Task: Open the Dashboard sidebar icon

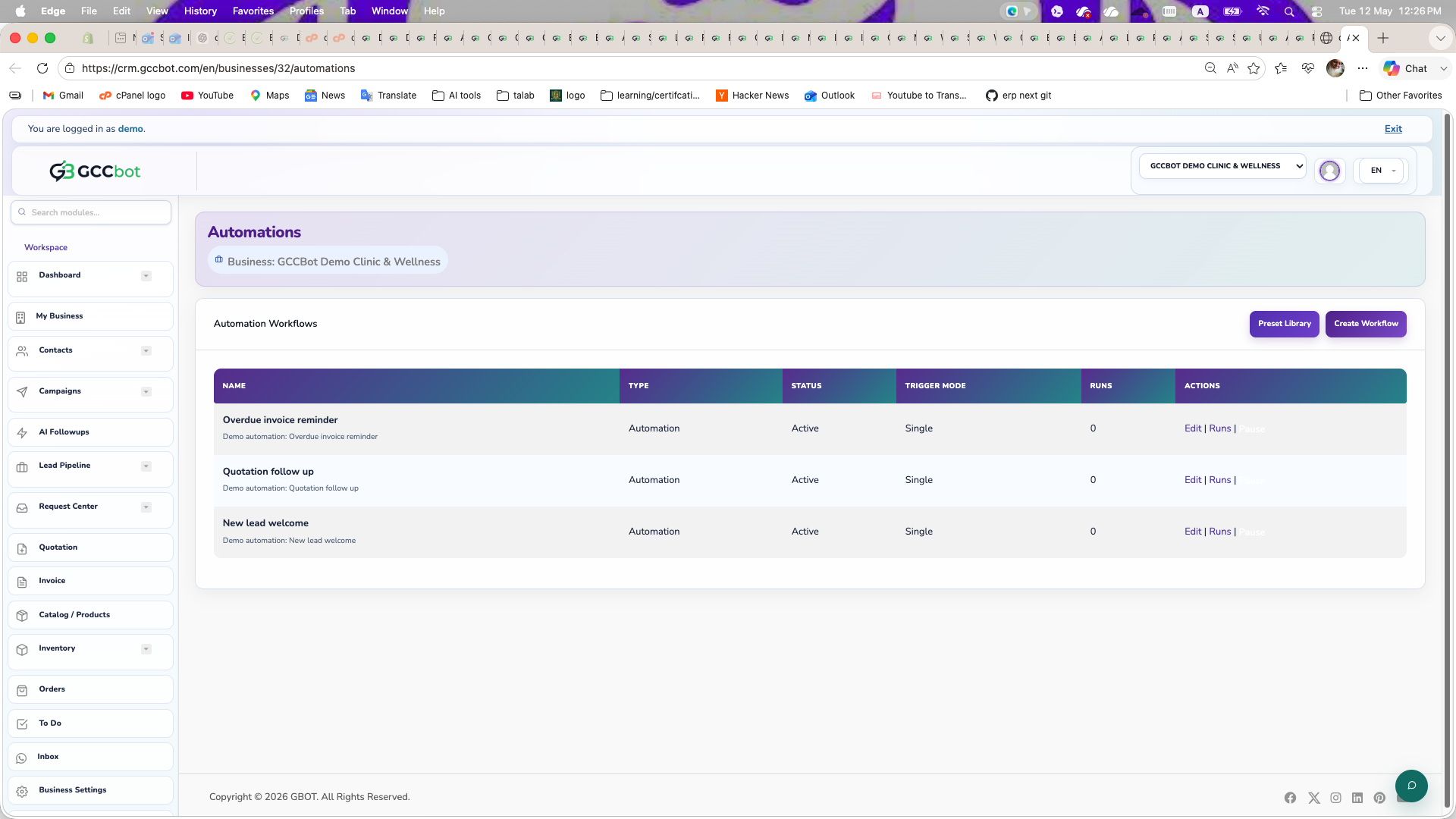Action: 22,277
